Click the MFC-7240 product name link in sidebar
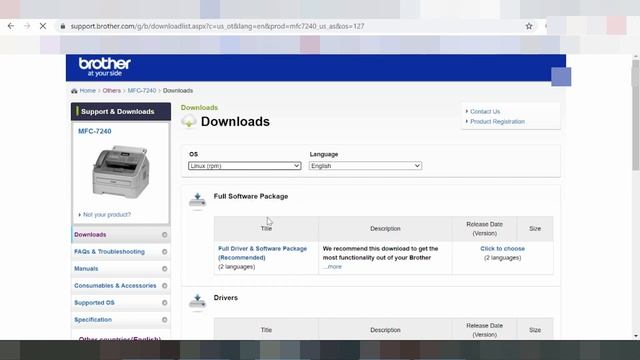 pyautogui.click(x=95, y=131)
